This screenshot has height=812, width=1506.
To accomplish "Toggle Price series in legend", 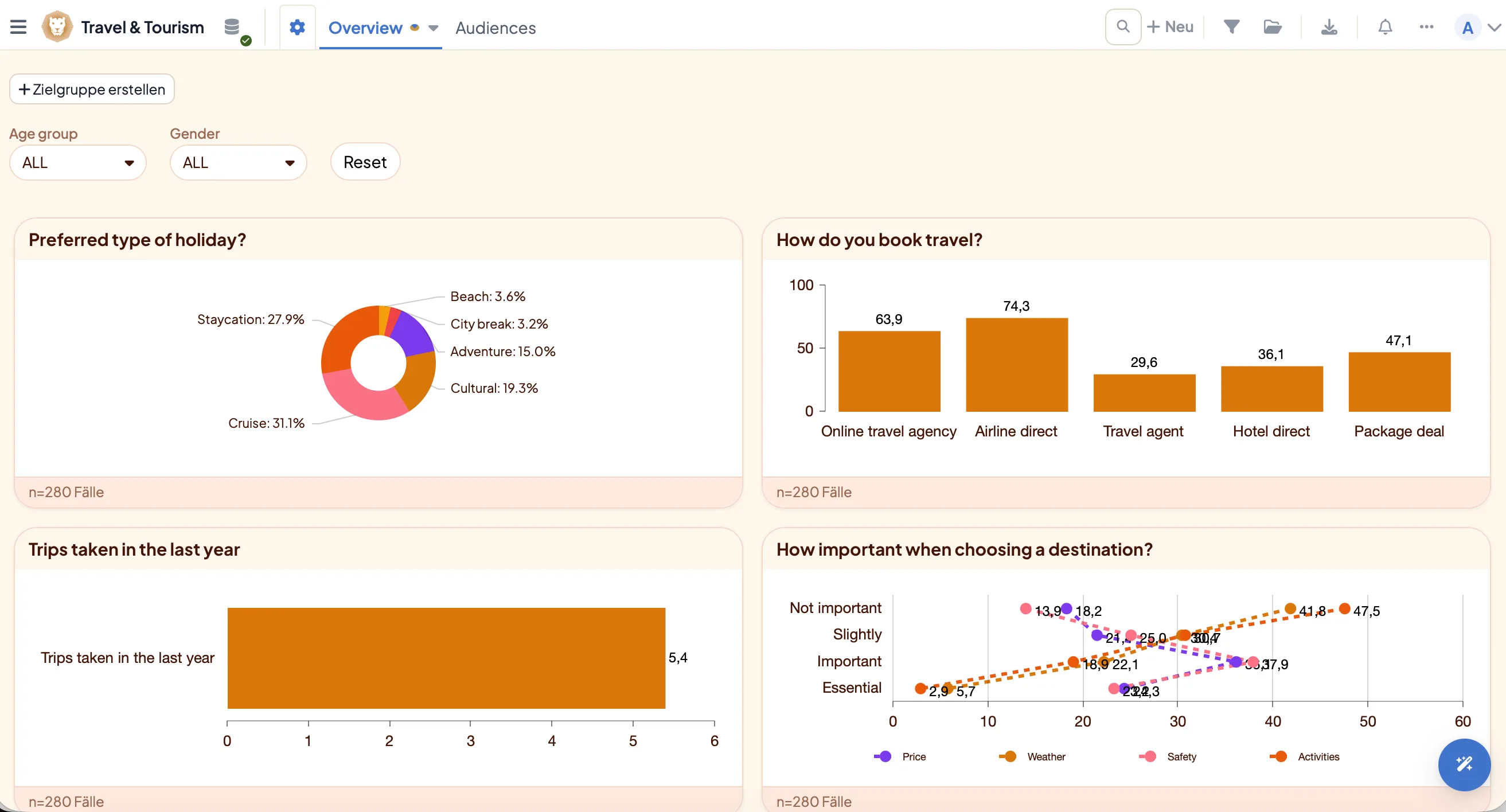I will point(900,756).
